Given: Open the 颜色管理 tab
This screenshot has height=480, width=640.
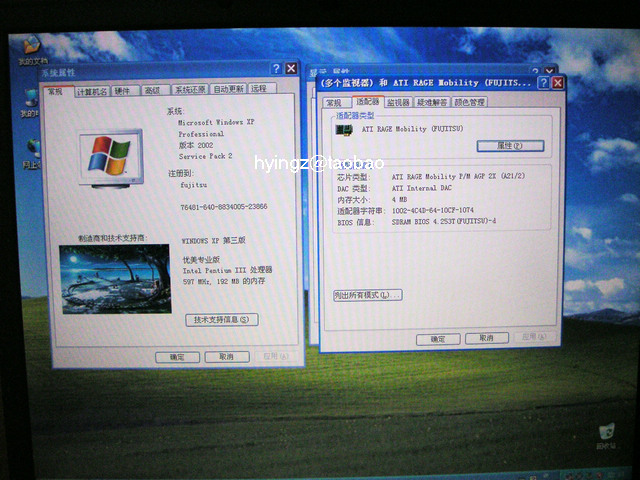Looking at the screenshot, I should coord(469,102).
